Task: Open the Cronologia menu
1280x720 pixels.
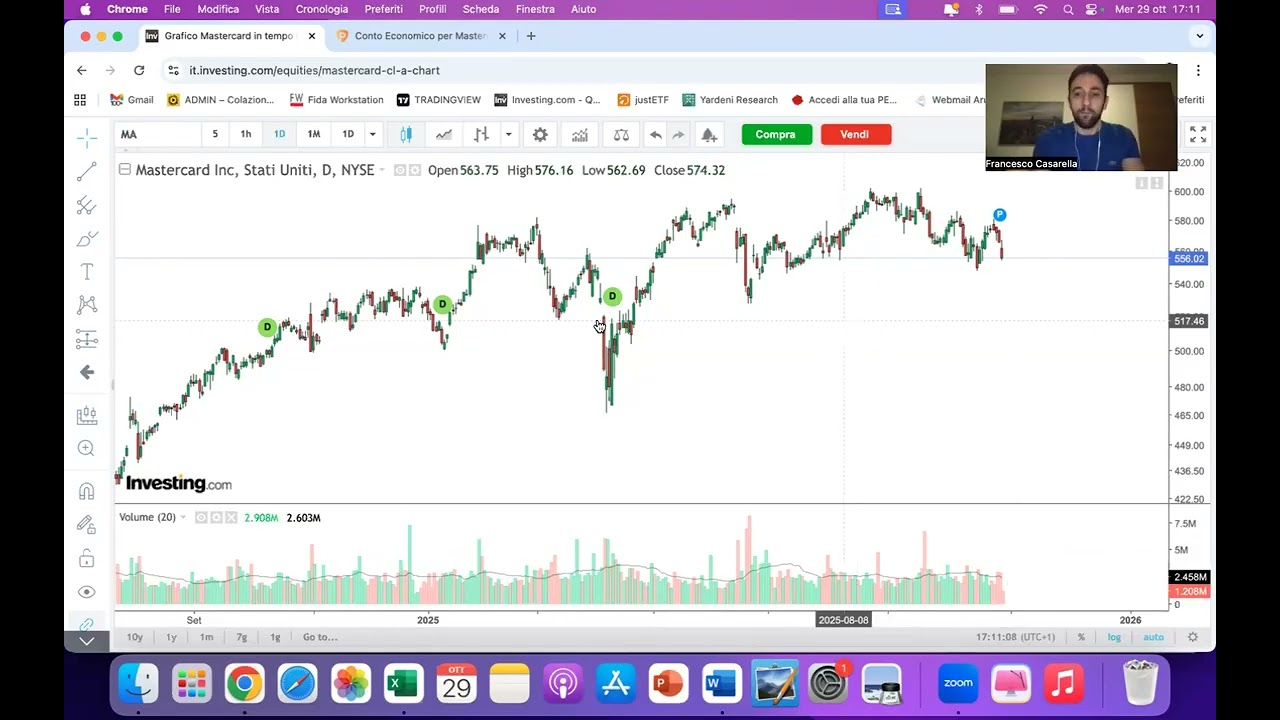Action: click(x=322, y=9)
